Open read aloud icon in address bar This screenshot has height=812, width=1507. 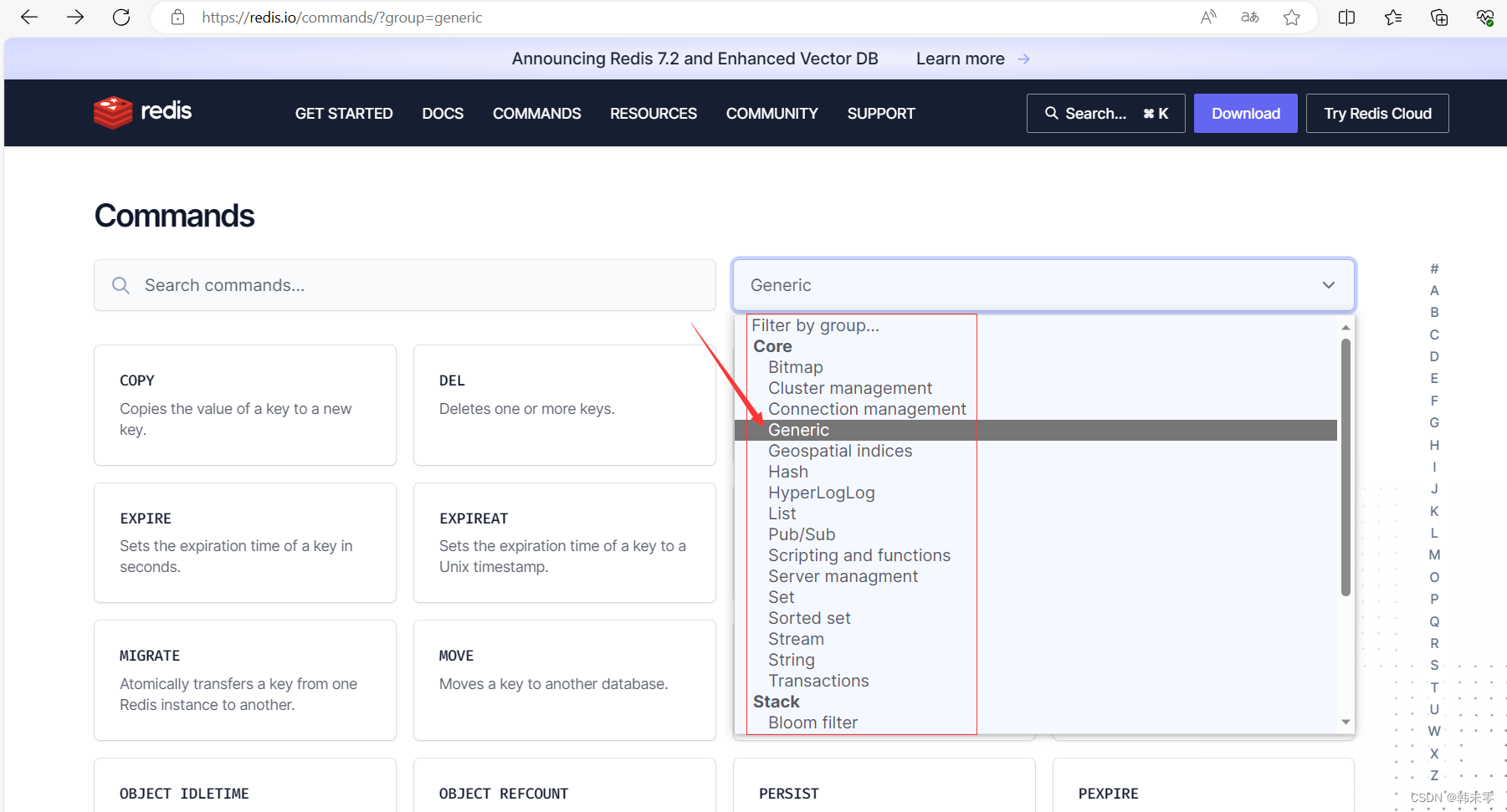tap(1208, 18)
